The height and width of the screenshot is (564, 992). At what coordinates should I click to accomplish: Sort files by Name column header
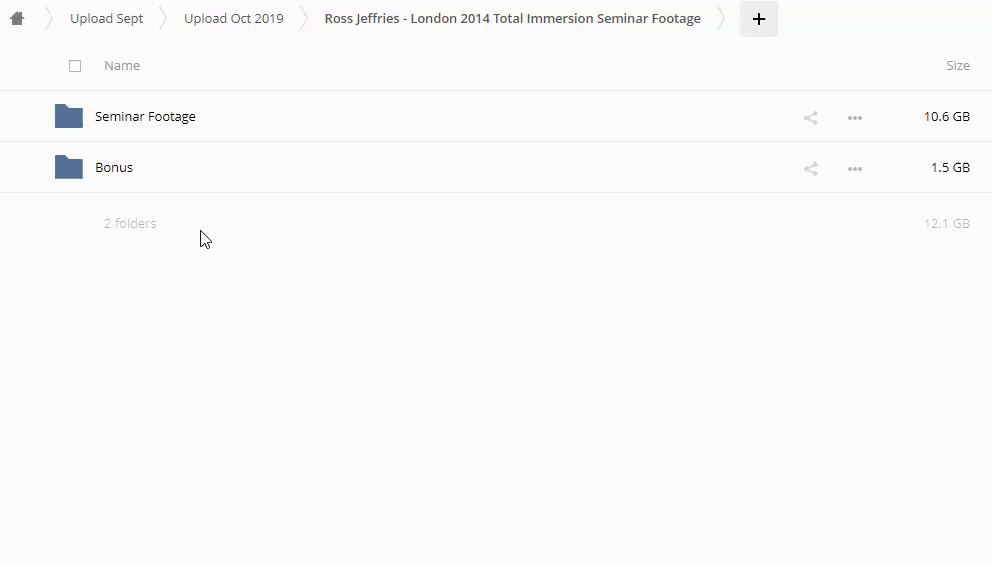point(122,66)
